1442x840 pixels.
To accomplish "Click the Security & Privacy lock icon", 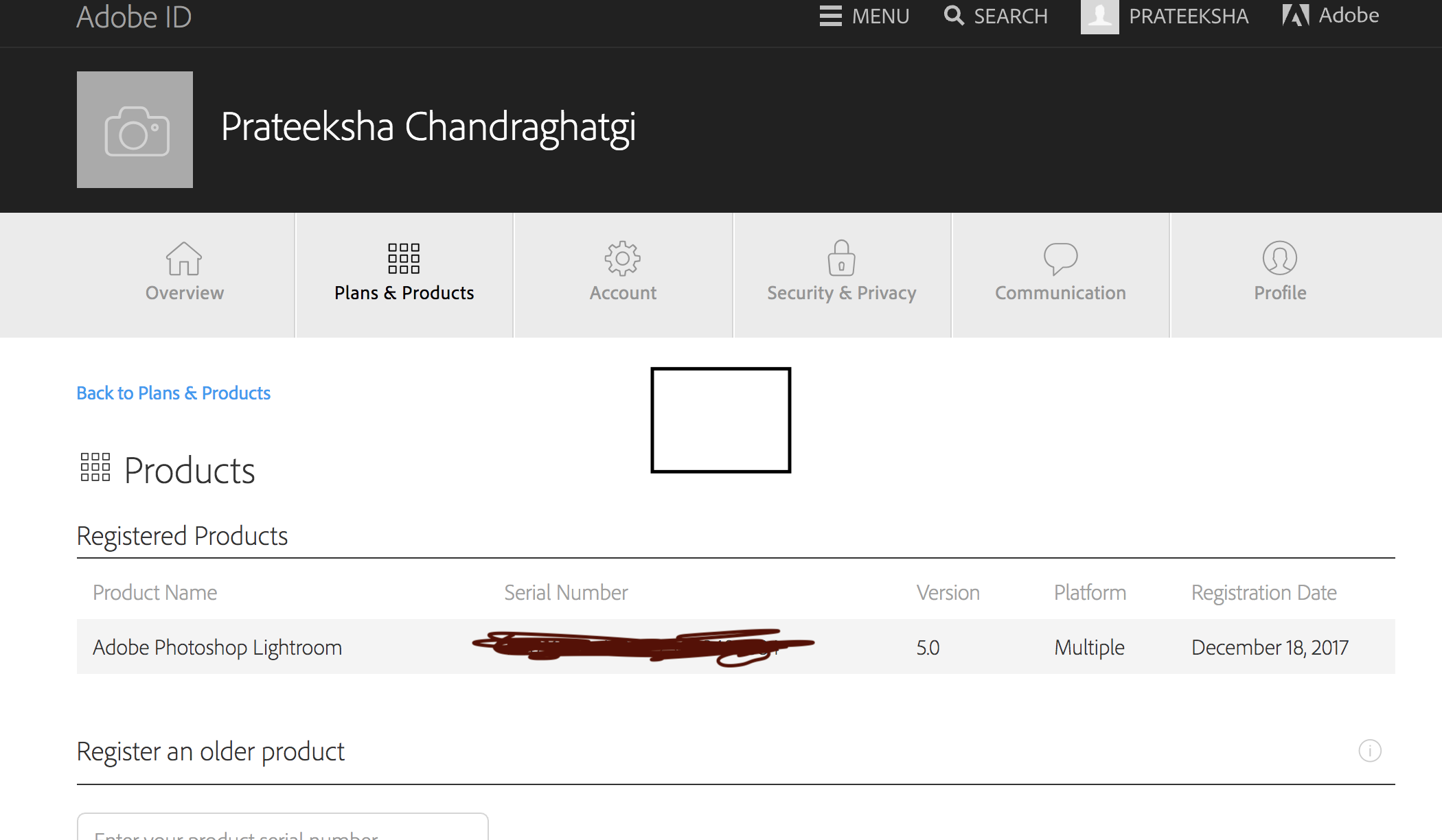I will tap(841, 258).
